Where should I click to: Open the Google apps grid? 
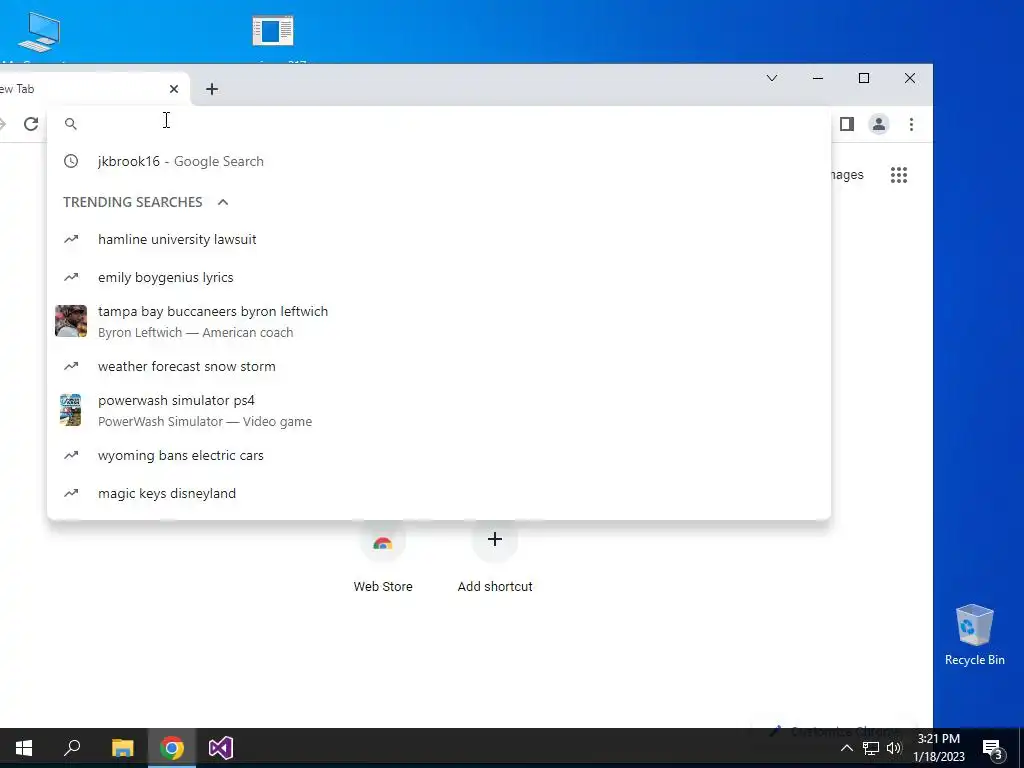pyautogui.click(x=899, y=175)
